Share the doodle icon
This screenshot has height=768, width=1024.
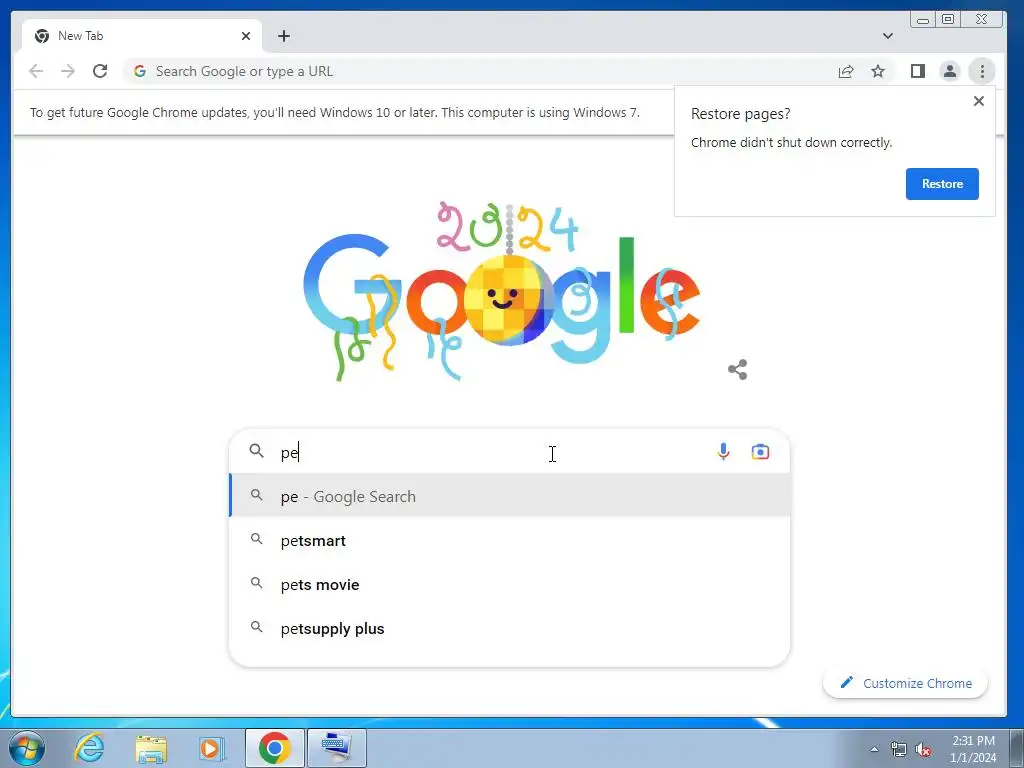point(737,370)
